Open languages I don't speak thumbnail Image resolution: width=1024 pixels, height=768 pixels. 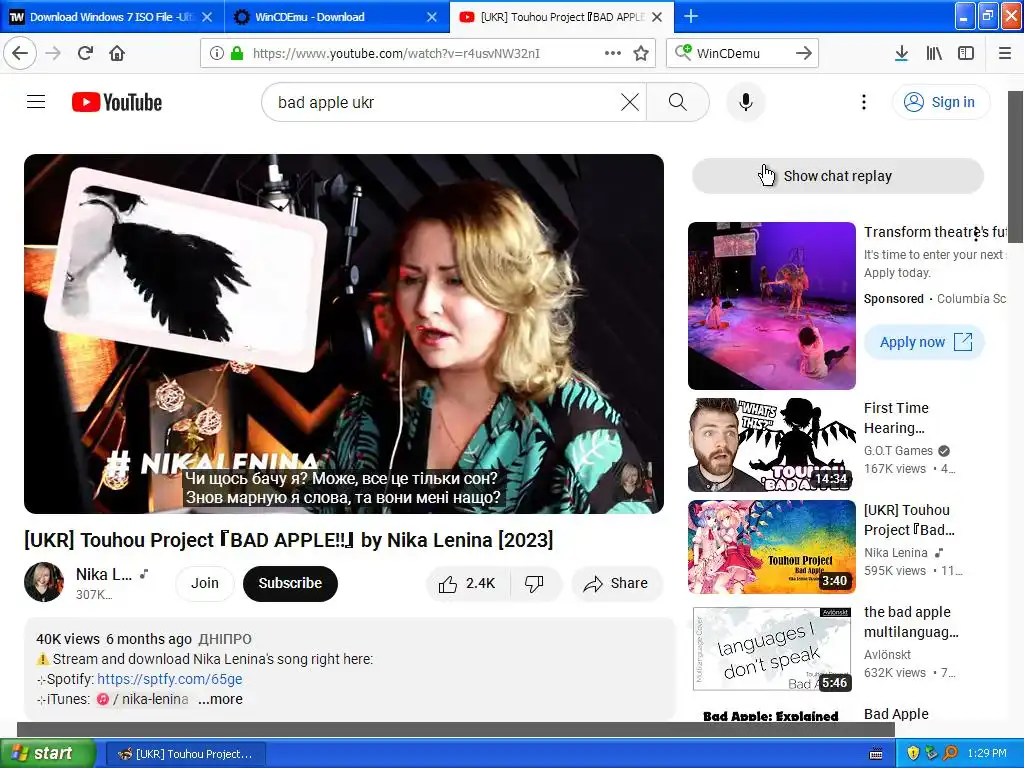(x=772, y=649)
